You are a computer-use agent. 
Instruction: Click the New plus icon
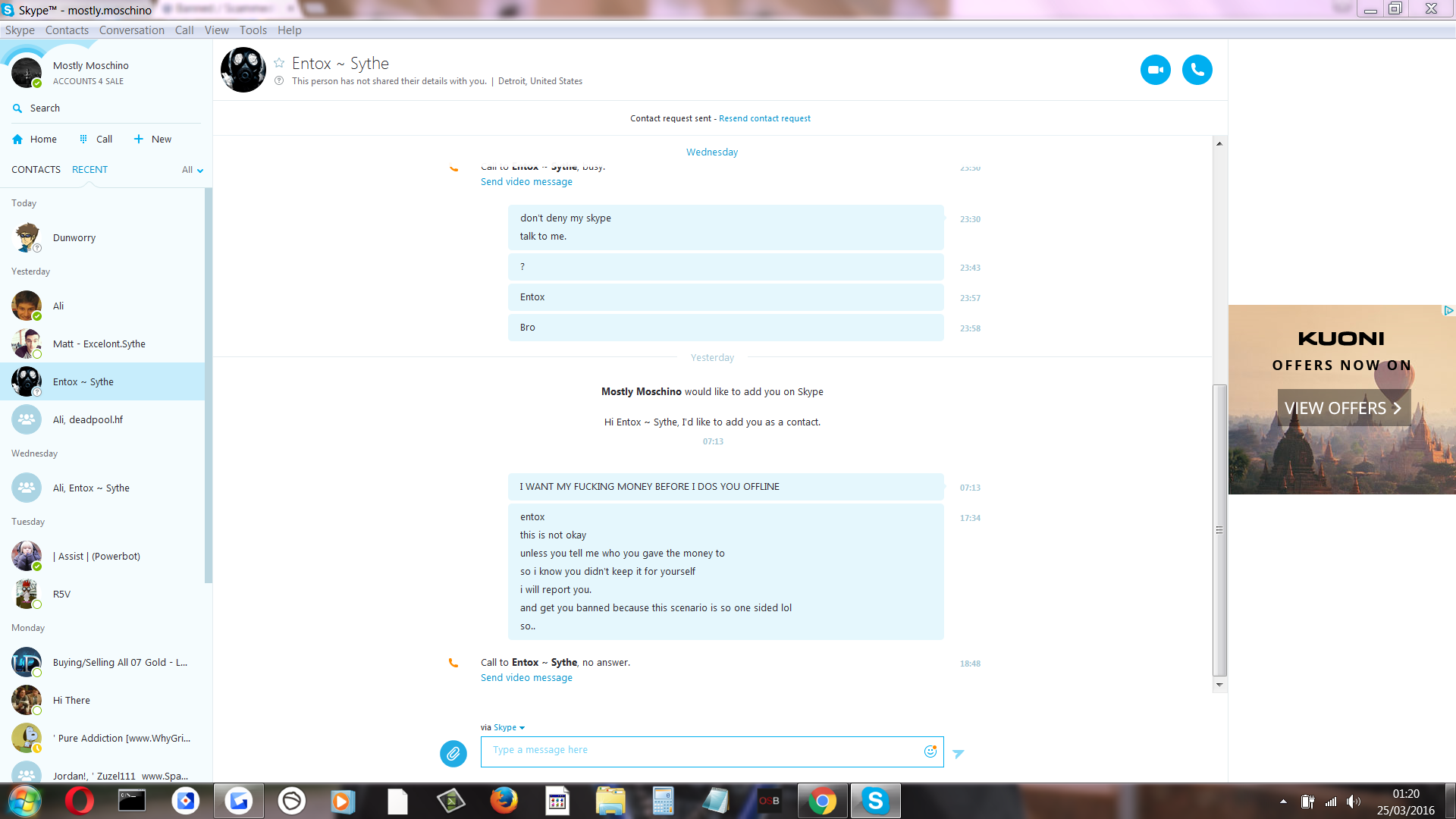pyautogui.click(x=139, y=140)
